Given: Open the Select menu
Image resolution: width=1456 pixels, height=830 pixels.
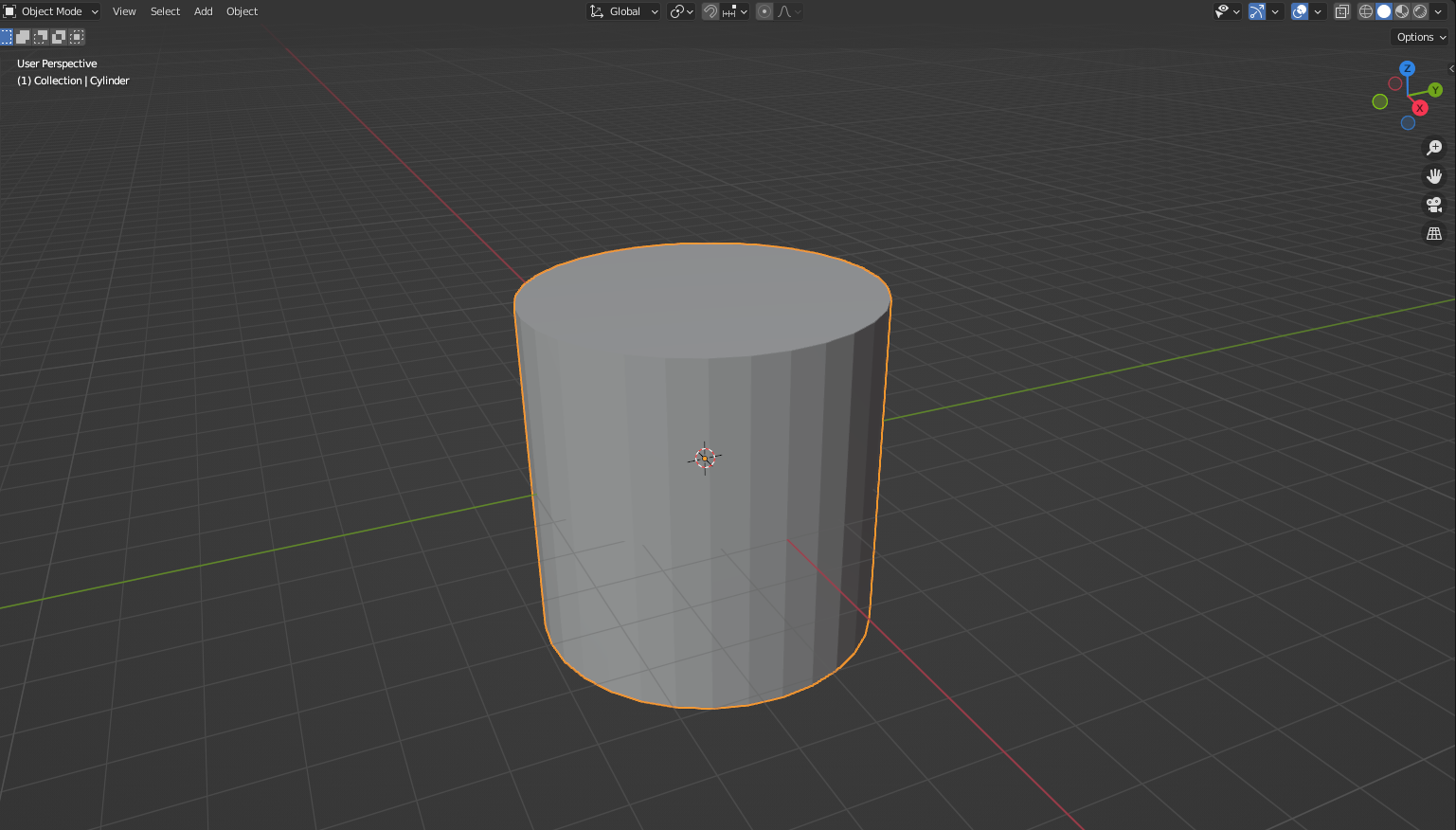Looking at the screenshot, I should click(x=165, y=11).
